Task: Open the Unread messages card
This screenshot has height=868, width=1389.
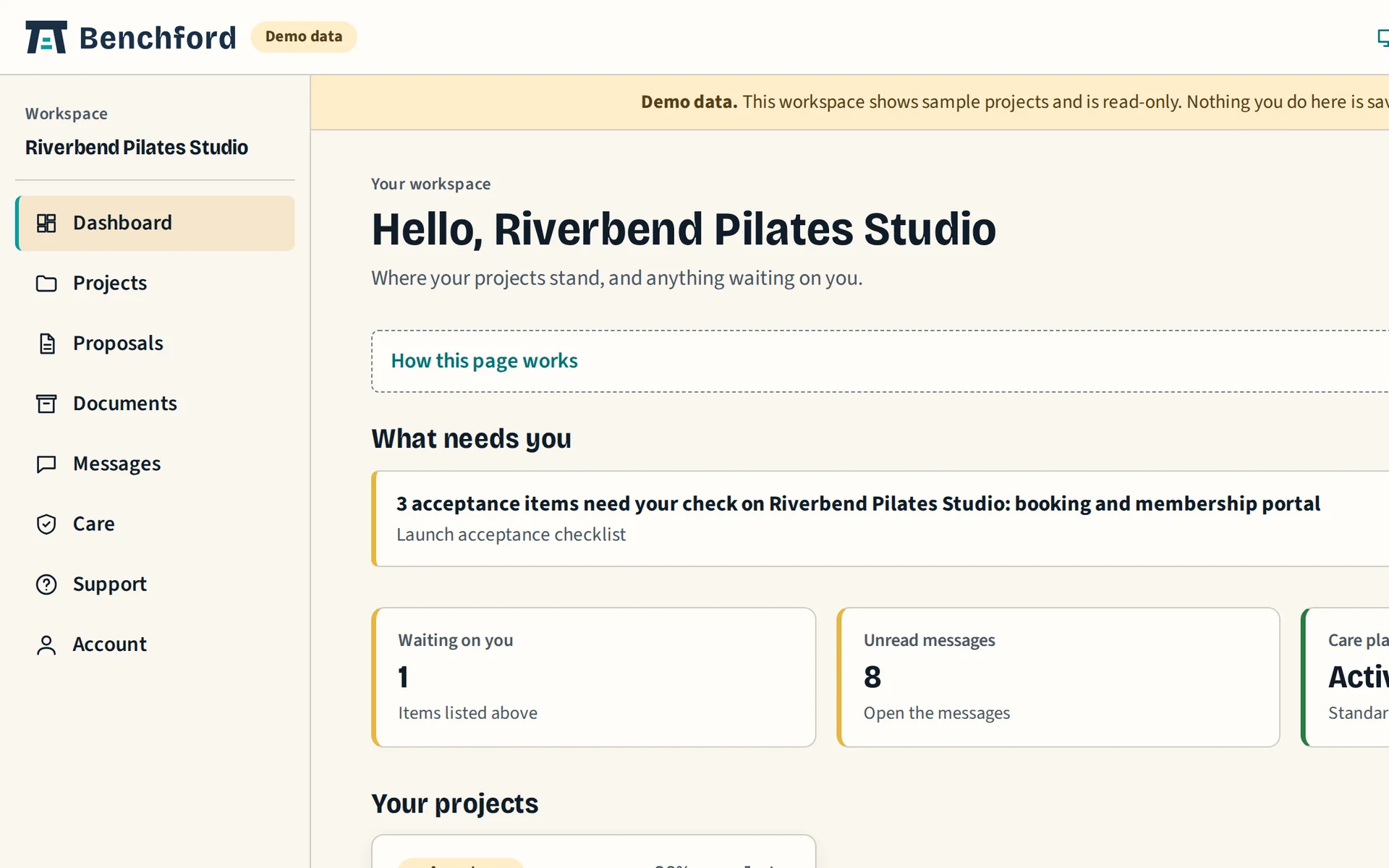Action: 1058,677
